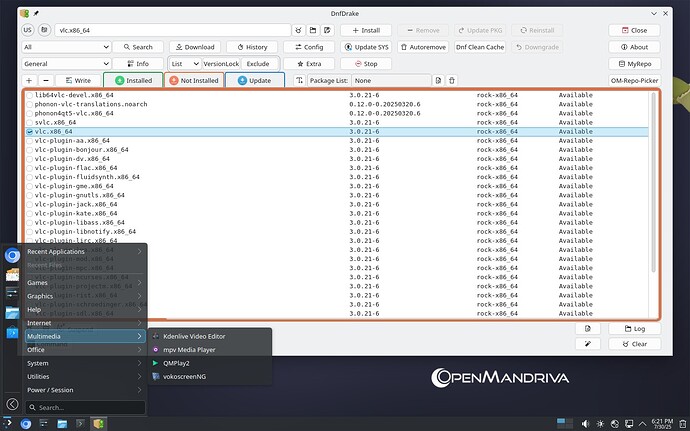Open the List dropdown beside VersionLock
Viewport: 690px width, 431px height.
point(185,64)
